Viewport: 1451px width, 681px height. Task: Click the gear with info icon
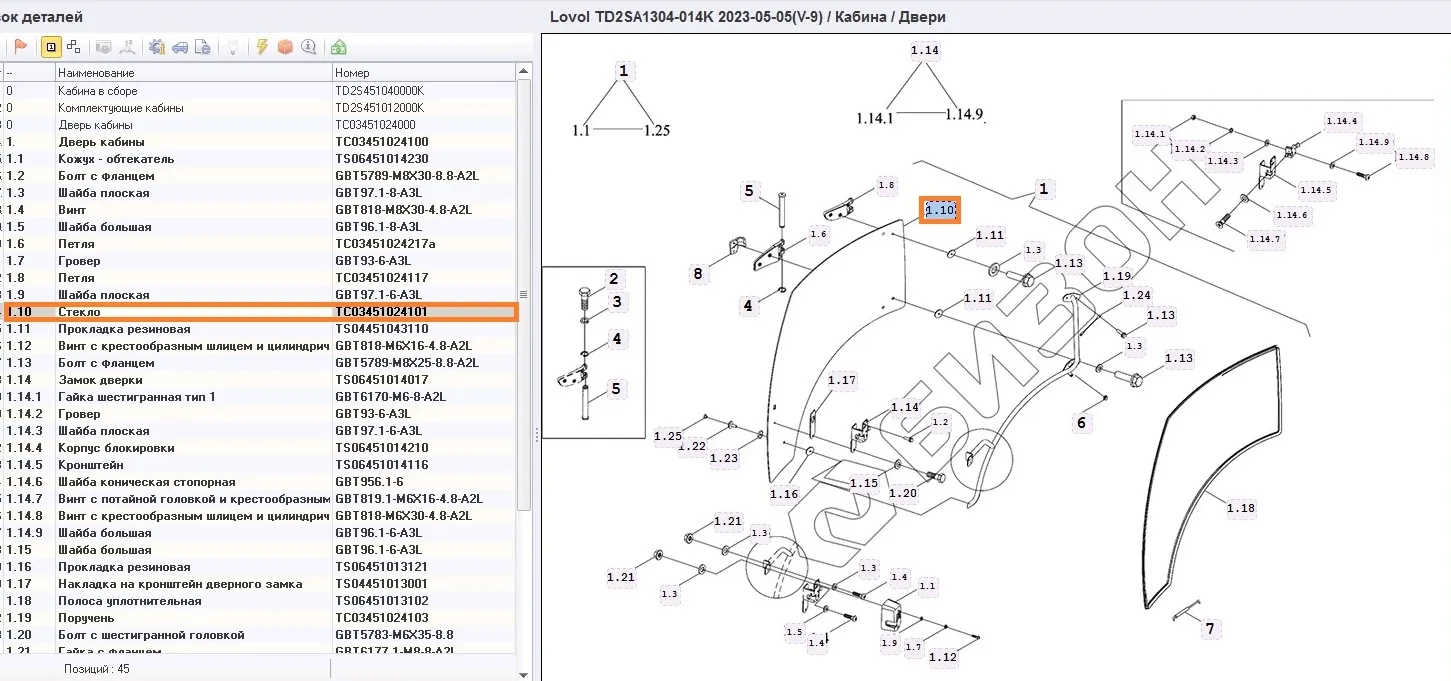tap(157, 47)
